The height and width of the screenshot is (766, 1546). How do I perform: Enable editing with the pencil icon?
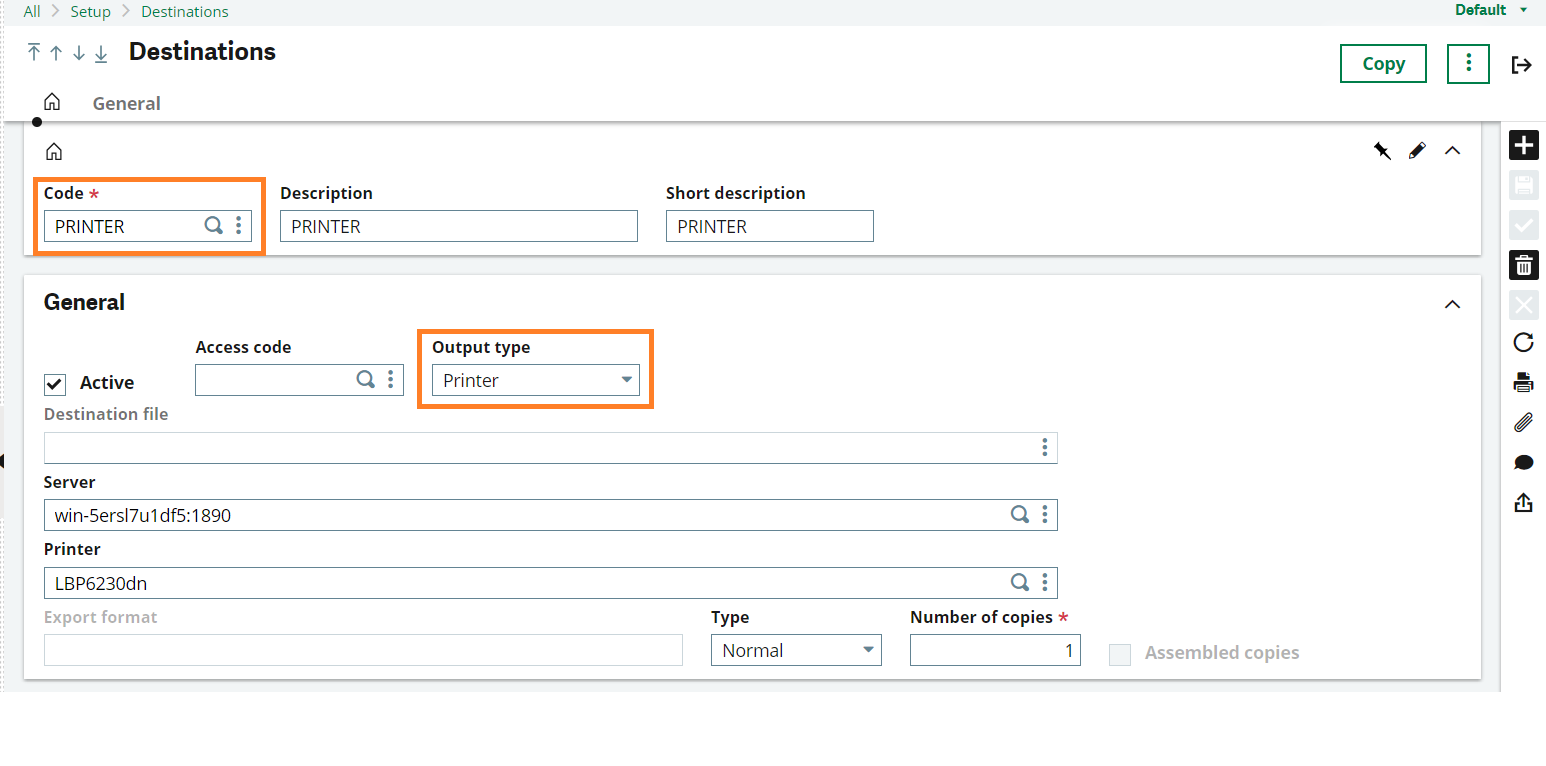(1417, 150)
